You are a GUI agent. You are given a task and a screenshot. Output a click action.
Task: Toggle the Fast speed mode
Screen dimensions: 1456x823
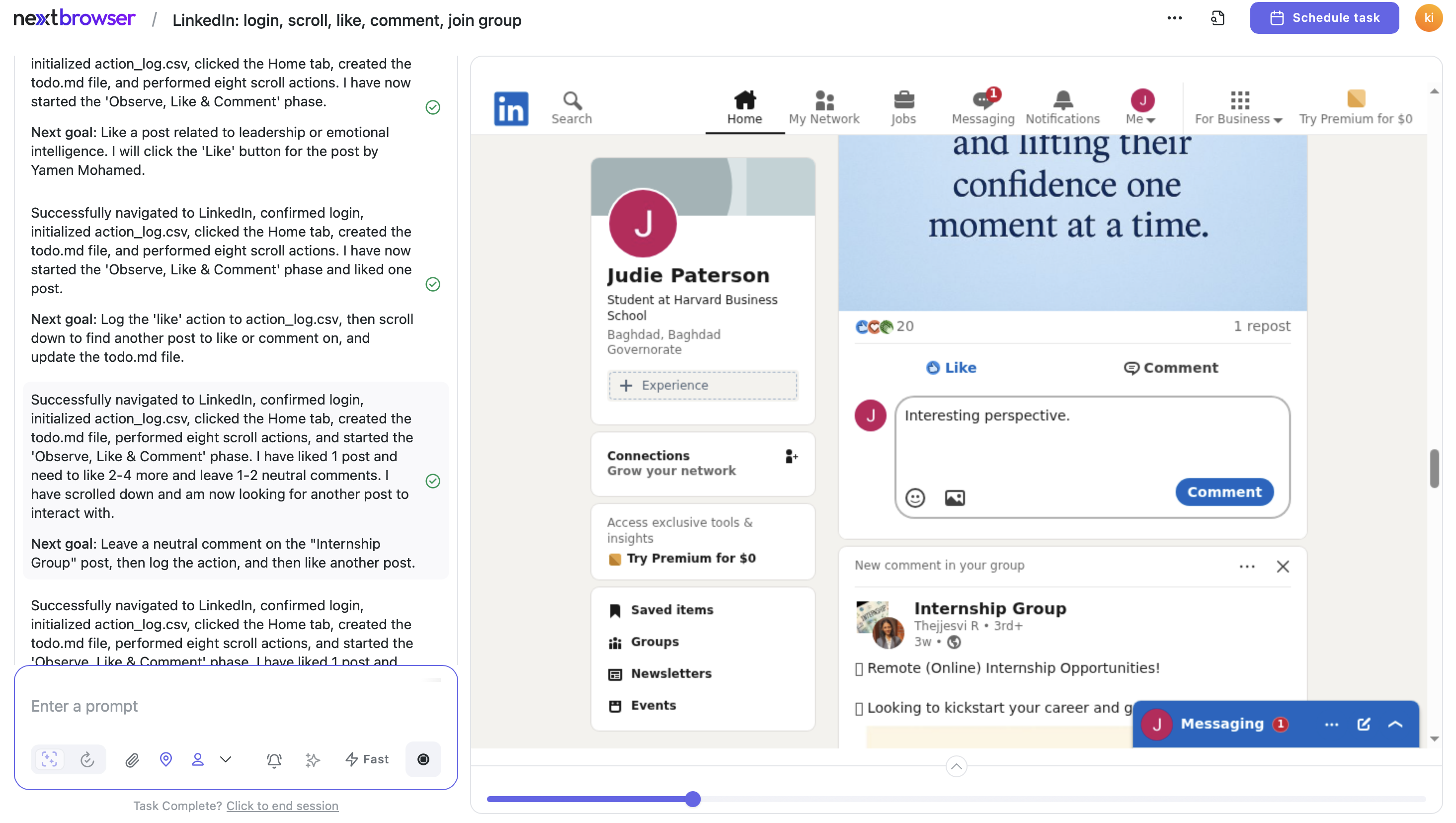click(367, 759)
